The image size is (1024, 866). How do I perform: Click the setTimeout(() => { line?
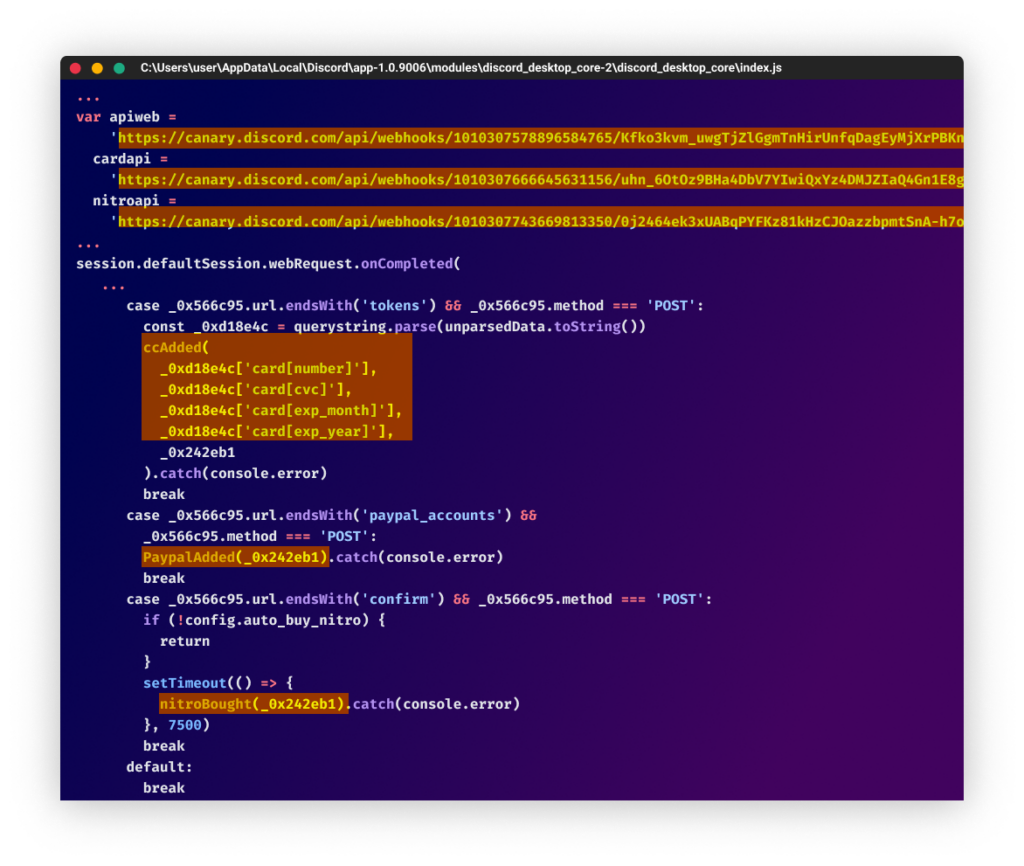(218, 683)
